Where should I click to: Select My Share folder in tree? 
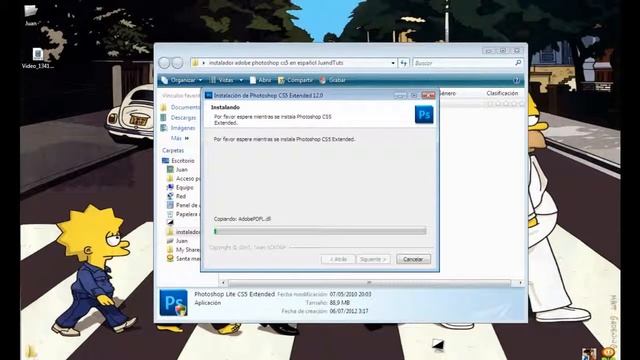tap(188, 249)
